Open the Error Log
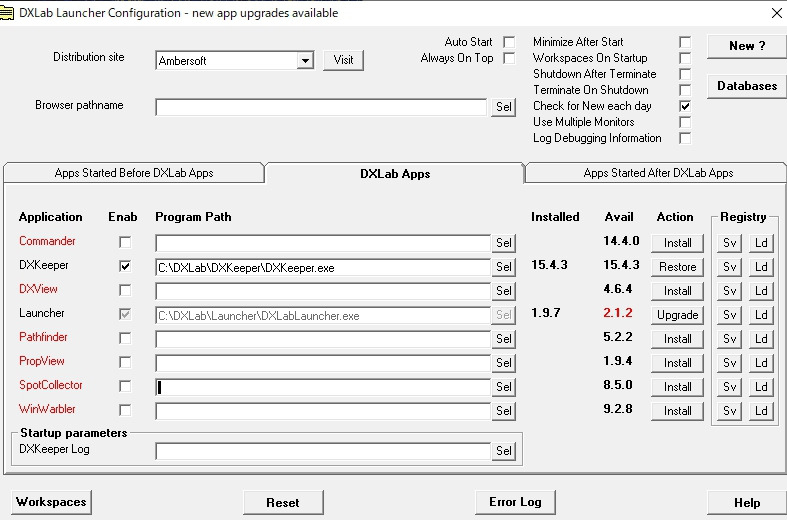Image resolution: width=787 pixels, height=520 pixels. pos(515,502)
